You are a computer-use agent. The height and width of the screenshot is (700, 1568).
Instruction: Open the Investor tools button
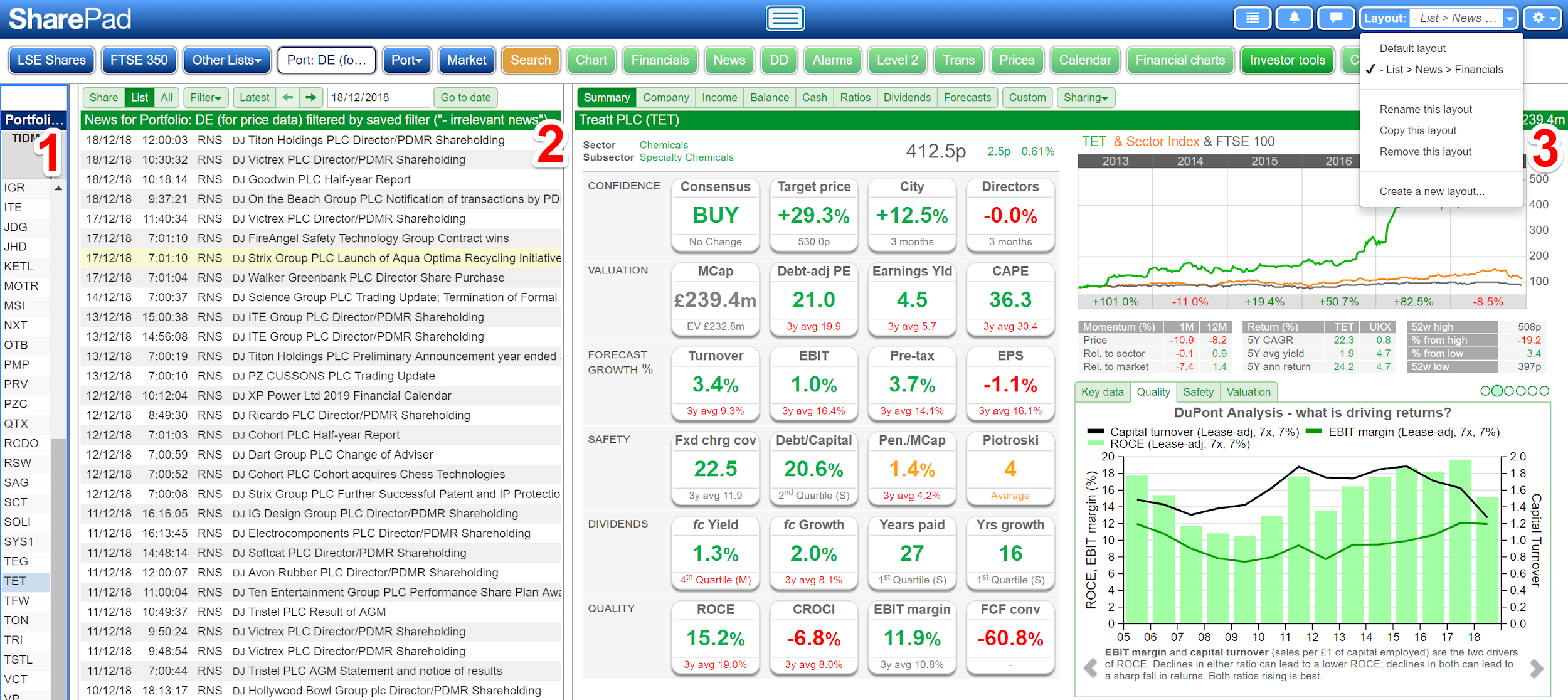pyautogui.click(x=1287, y=60)
